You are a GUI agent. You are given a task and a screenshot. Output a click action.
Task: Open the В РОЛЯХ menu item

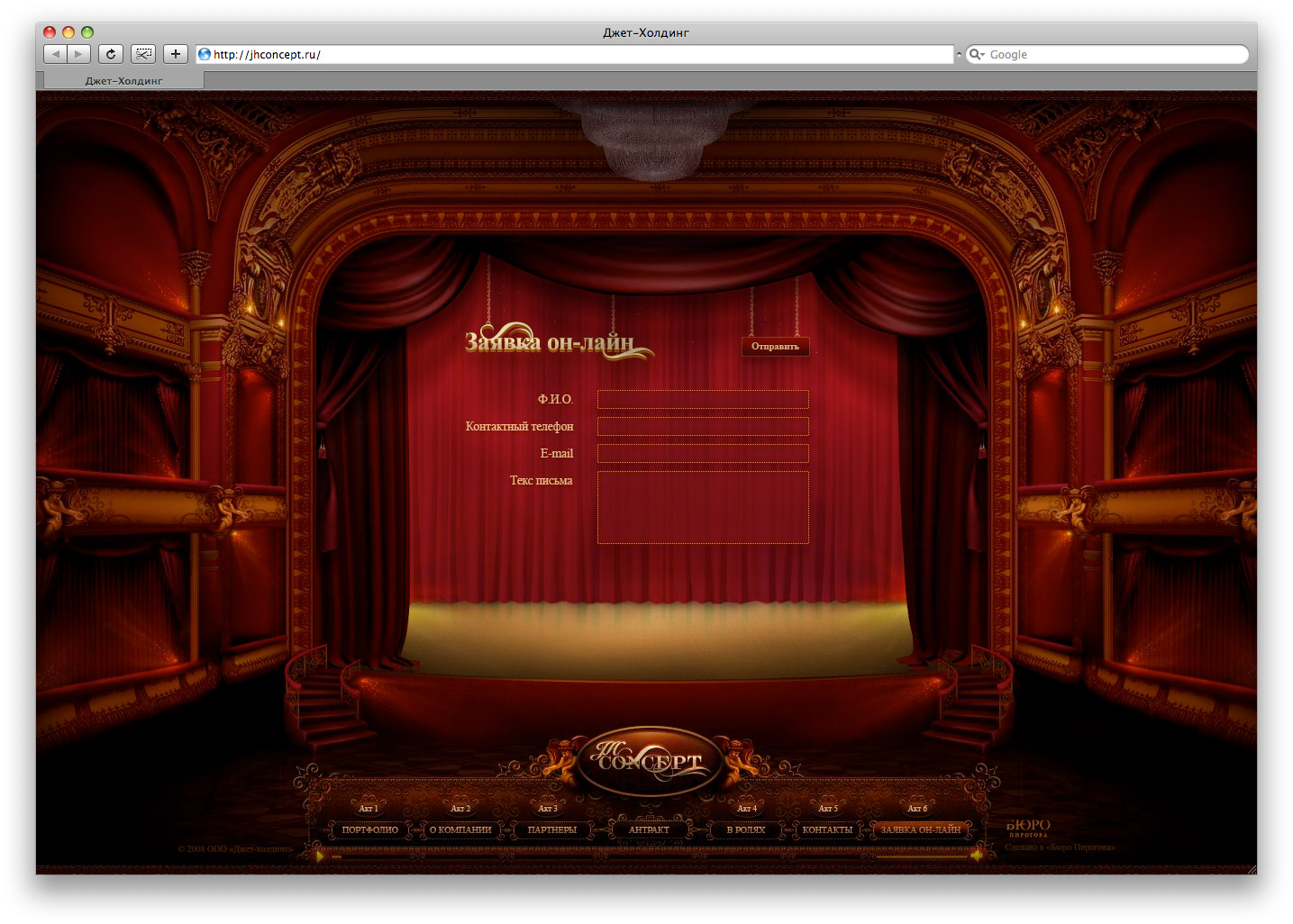tap(746, 829)
